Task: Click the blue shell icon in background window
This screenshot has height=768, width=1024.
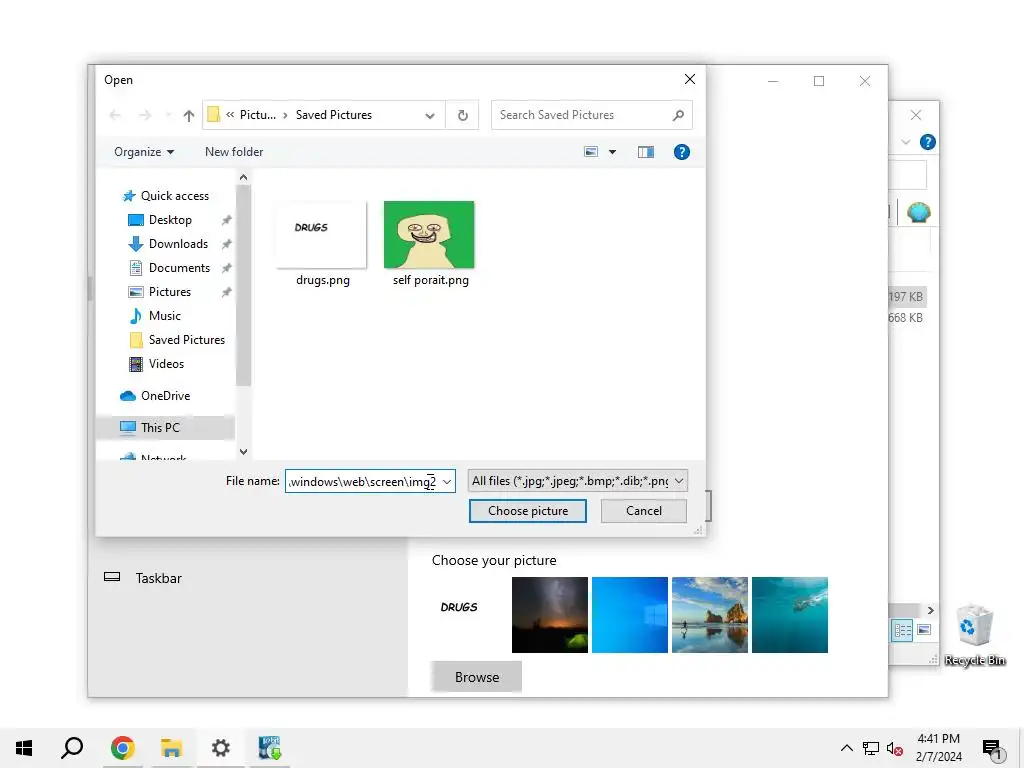Action: (918, 212)
